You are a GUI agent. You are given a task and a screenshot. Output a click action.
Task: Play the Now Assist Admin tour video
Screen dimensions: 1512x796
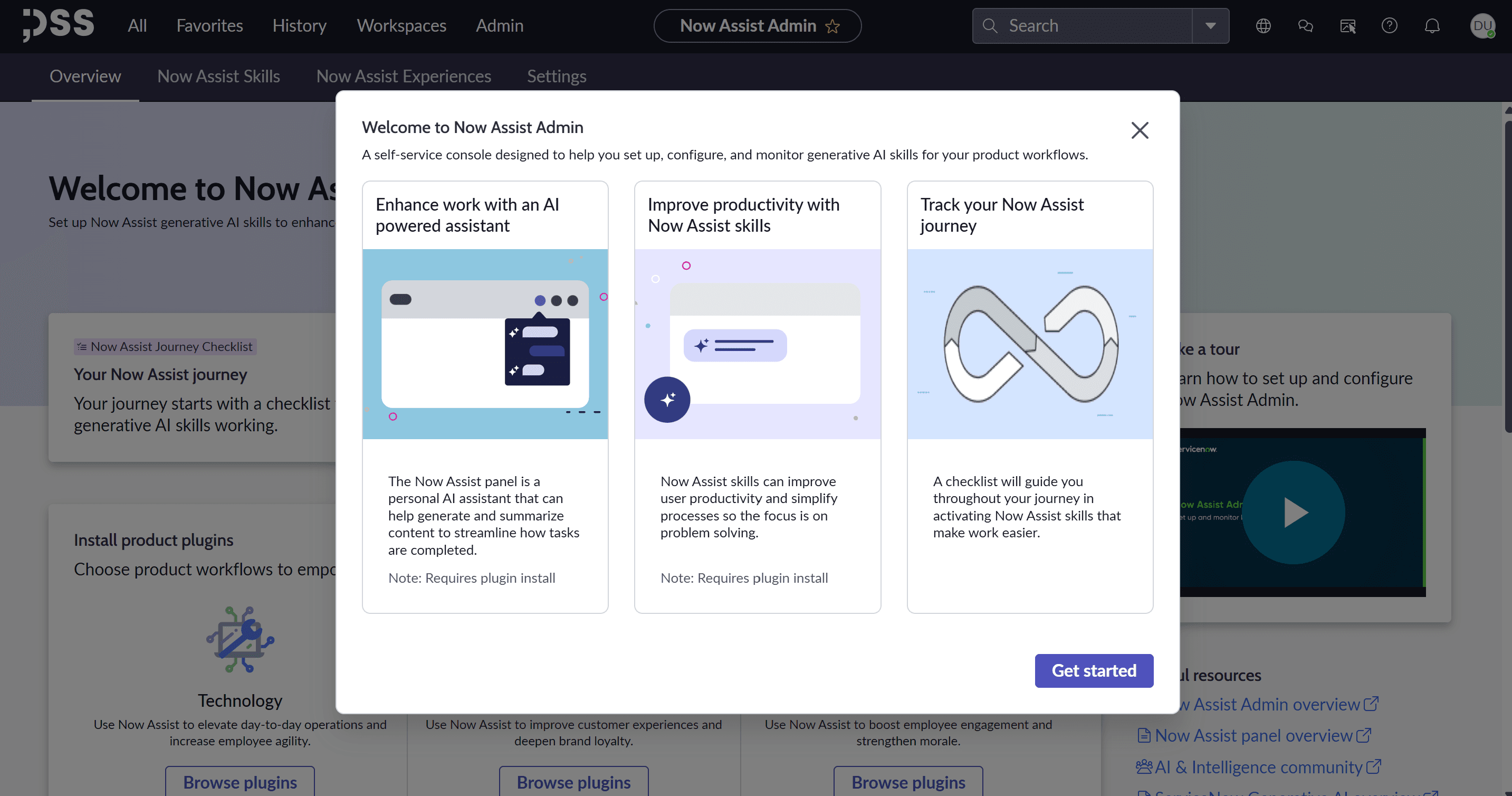[x=1294, y=512]
